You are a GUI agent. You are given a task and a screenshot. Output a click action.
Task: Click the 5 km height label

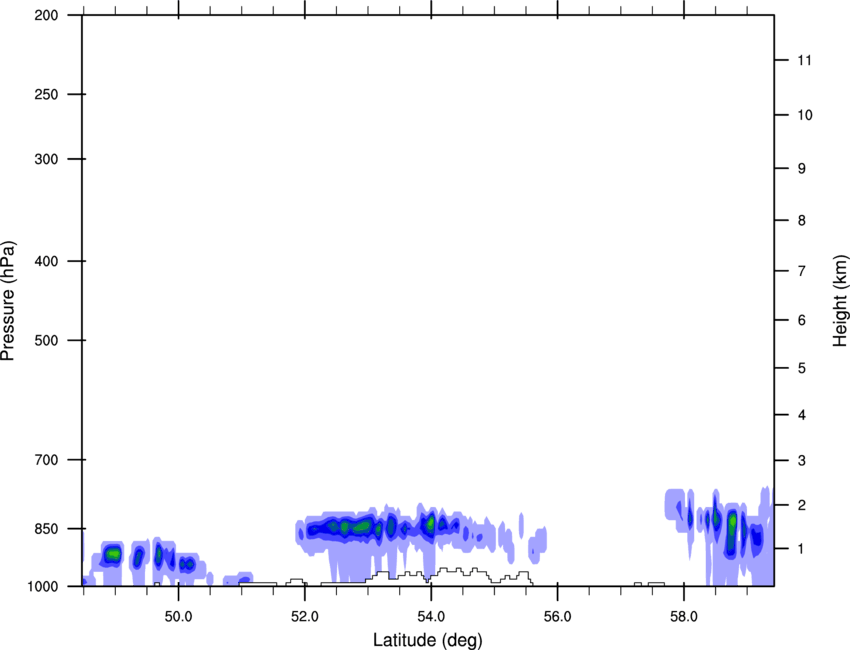point(802,368)
